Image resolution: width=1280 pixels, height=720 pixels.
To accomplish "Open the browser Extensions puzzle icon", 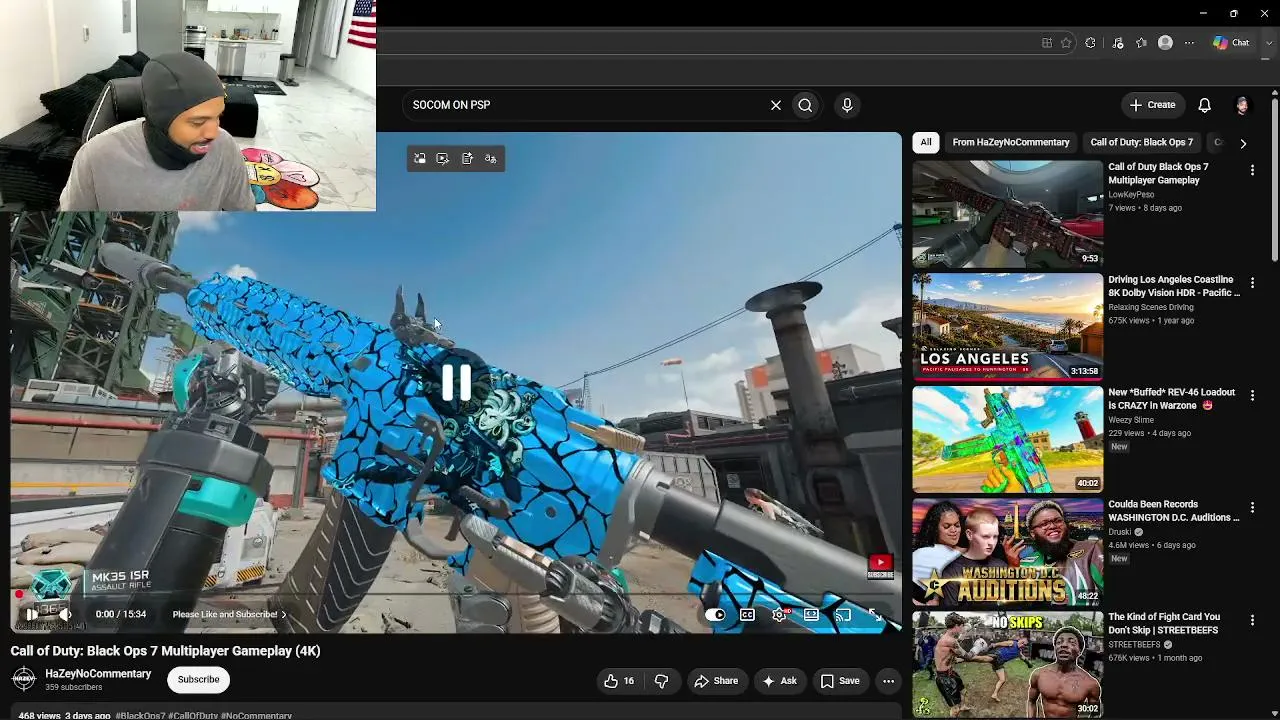I will pyautogui.click(x=1090, y=43).
